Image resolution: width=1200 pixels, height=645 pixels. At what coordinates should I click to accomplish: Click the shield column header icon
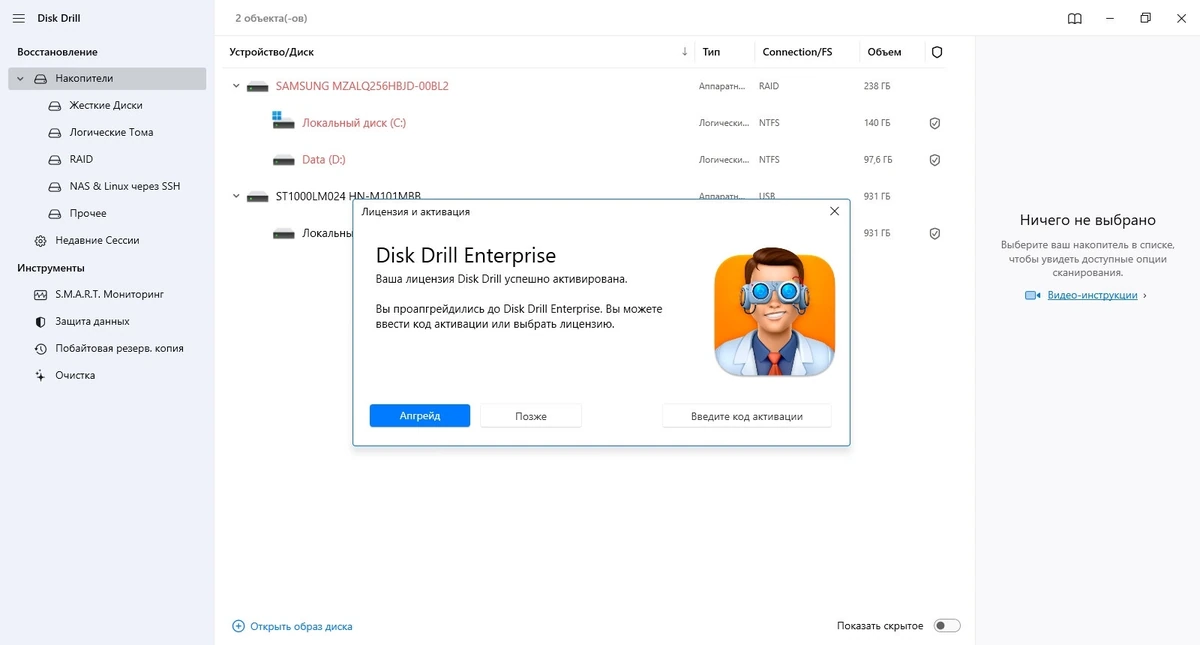pos(937,52)
